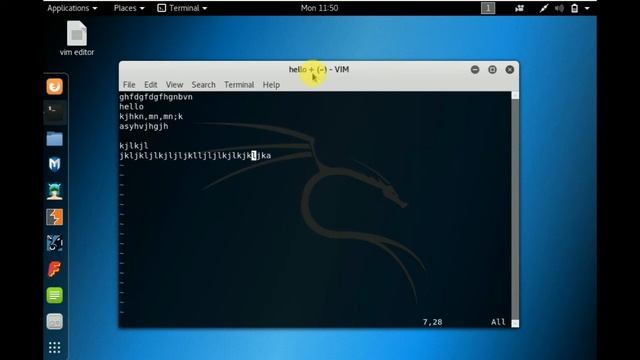Minimize the VIM terminal window

pyautogui.click(x=475, y=69)
